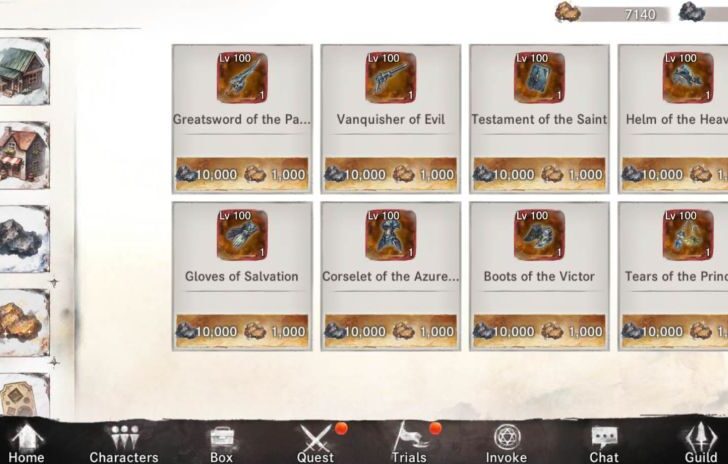Image resolution: width=728 pixels, height=464 pixels.
Task: Select the Vanquisher of Evil item
Action: 390,119
